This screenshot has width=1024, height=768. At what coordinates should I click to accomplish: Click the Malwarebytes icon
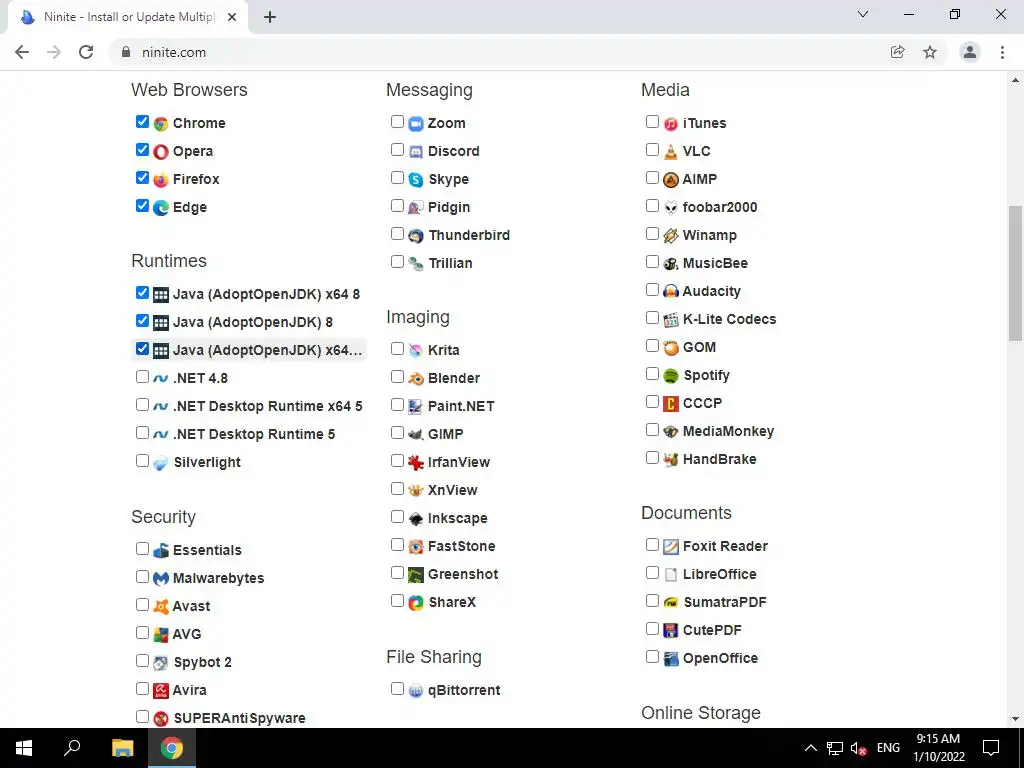pyautogui.click(x=161, y=579)
